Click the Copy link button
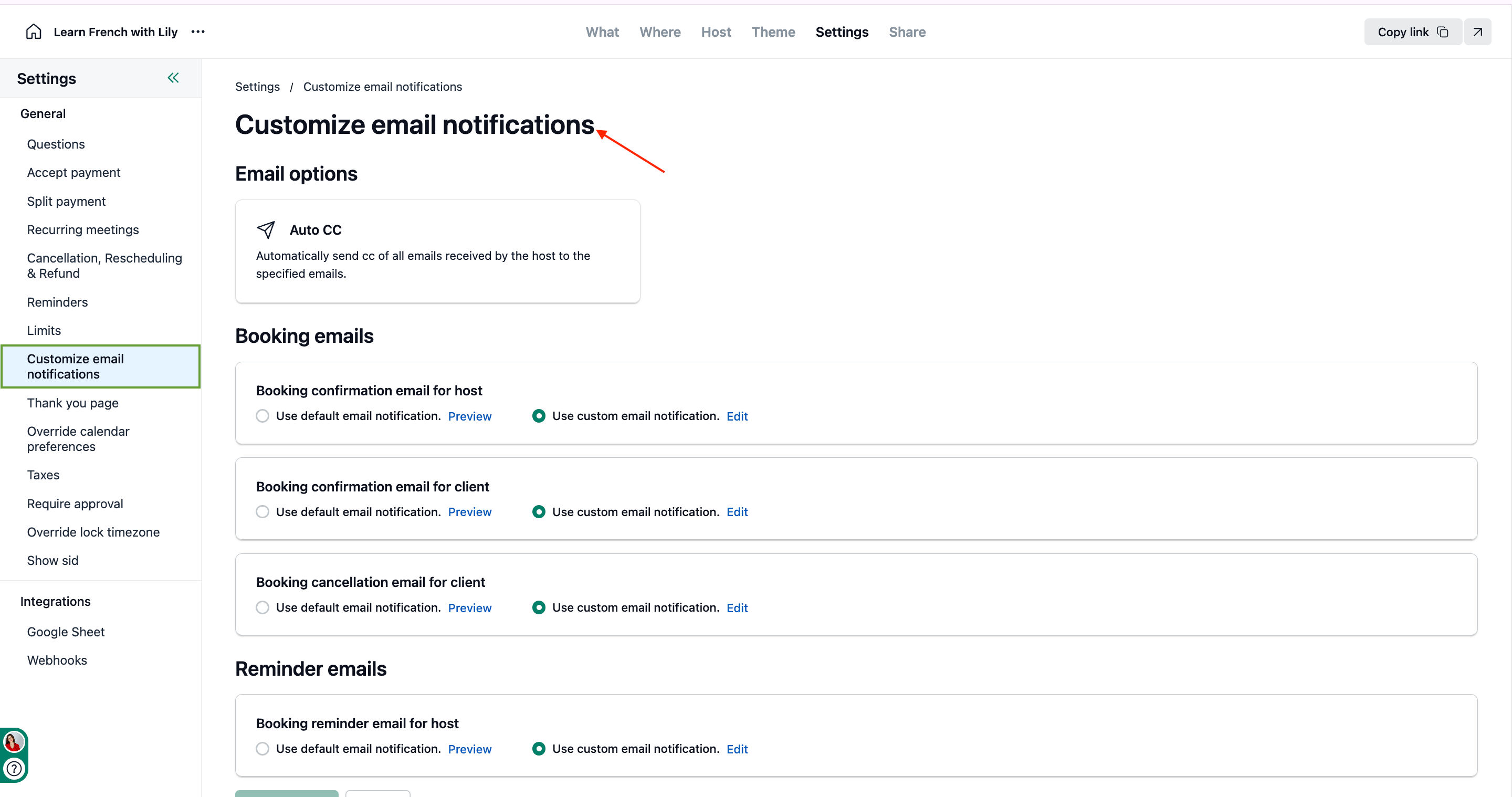The height and width of the screenshot is (797, 1512). point(1412,32)
